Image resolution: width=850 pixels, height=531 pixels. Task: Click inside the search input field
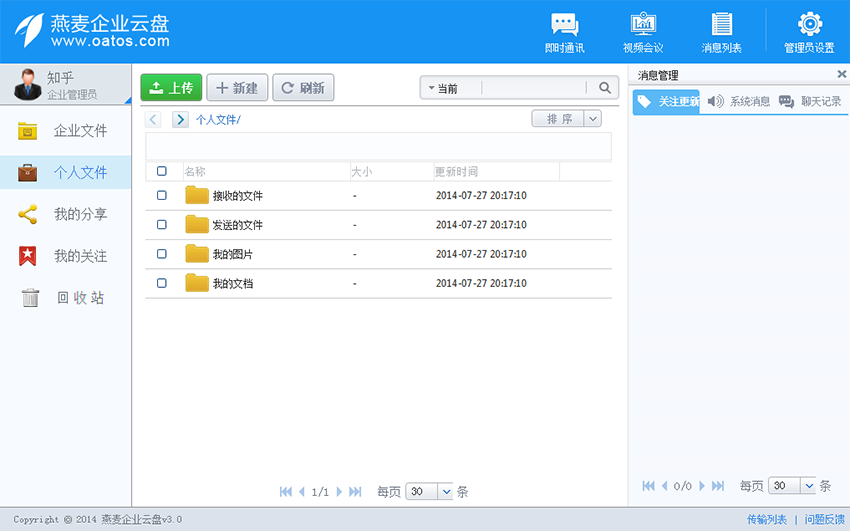tap(533, 88)
